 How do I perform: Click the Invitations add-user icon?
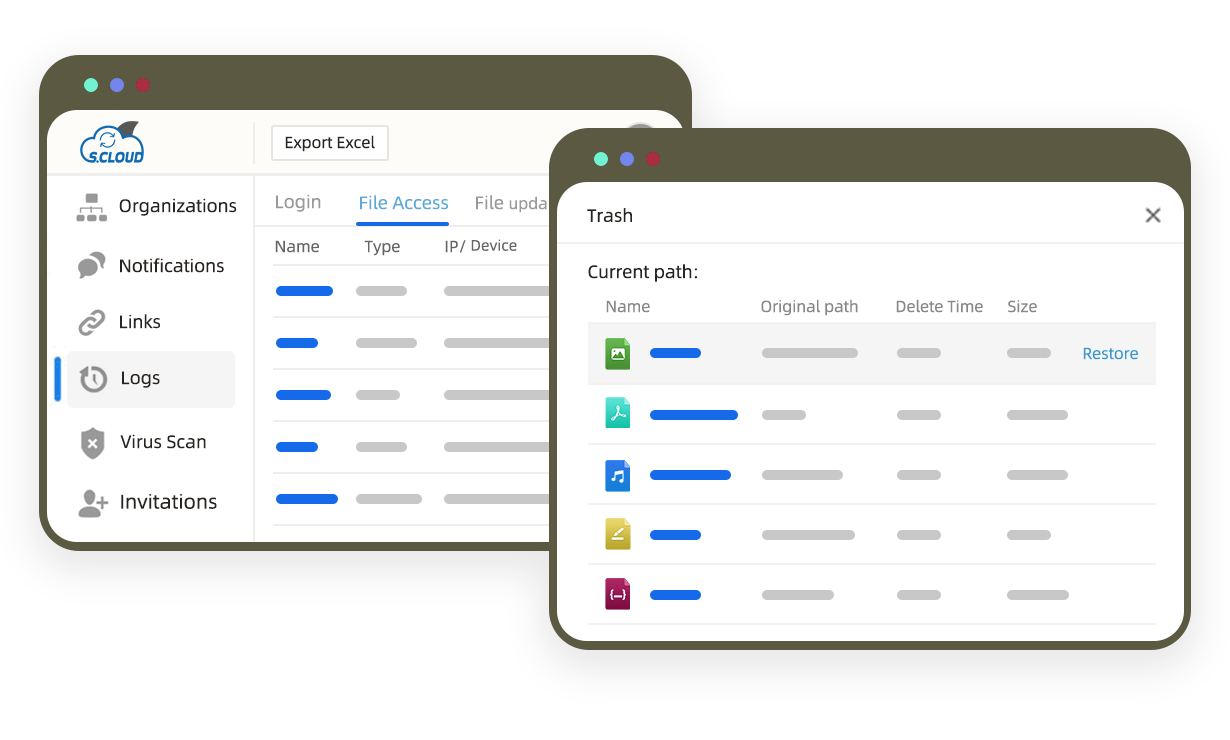(93, 502)
